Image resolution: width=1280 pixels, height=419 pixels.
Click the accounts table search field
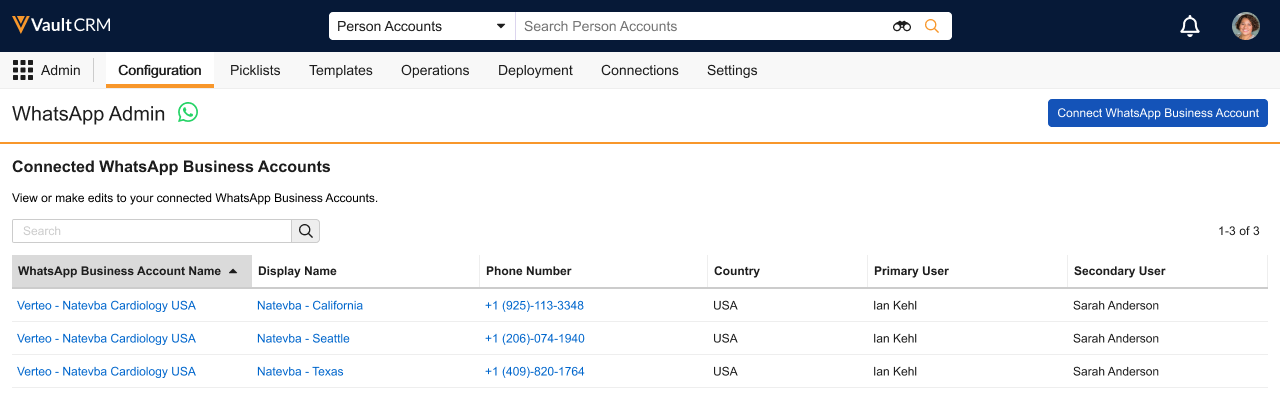pos(152,231)
